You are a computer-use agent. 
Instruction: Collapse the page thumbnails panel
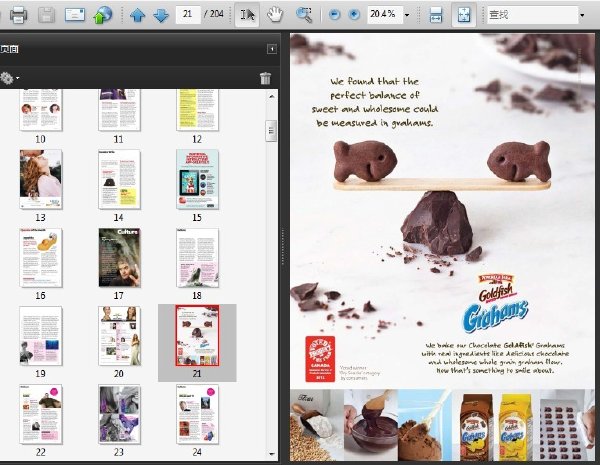coord(272,49)
